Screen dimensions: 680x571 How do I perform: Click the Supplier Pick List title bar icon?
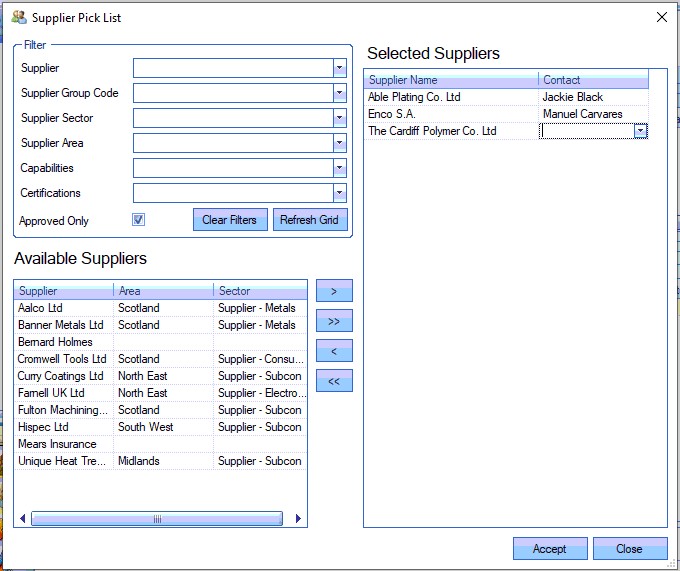tap(18, 18)
